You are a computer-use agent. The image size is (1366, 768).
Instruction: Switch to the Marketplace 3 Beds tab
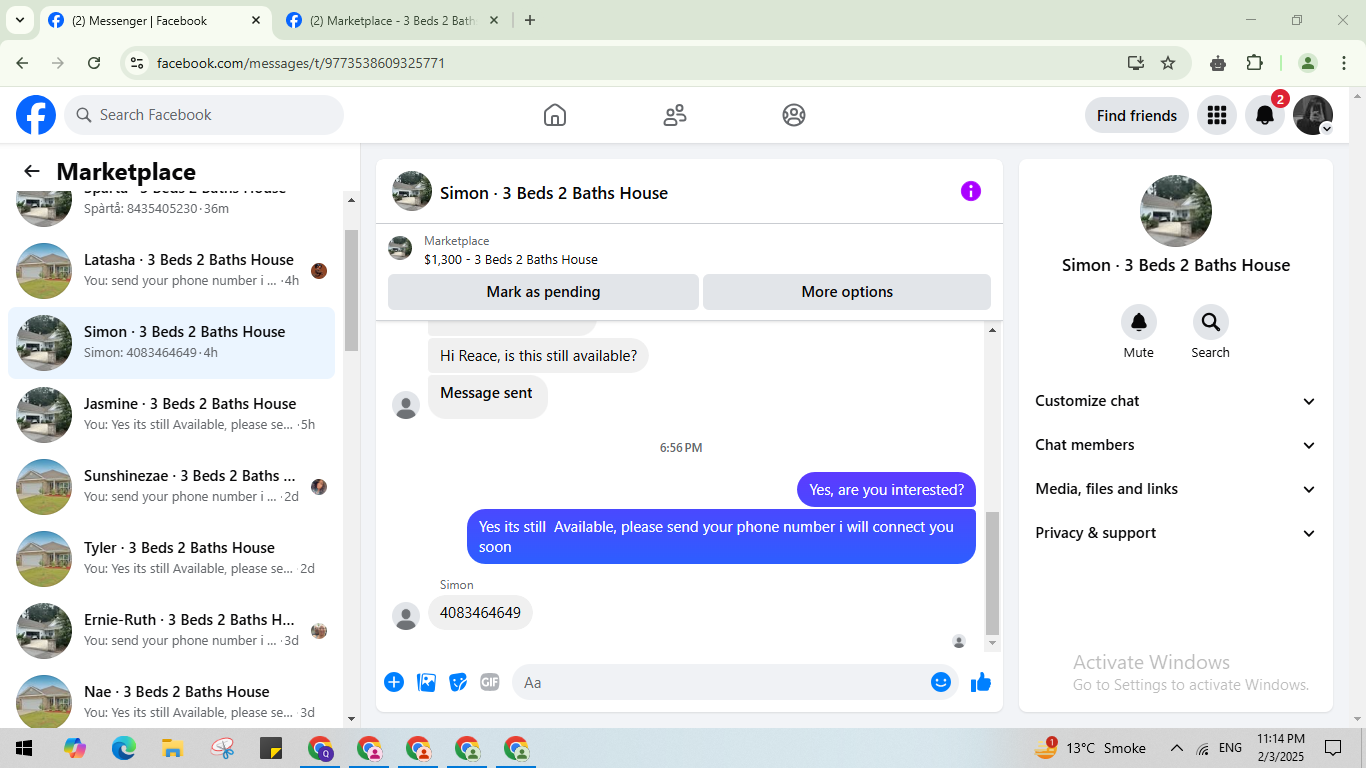click(x=393, y=20)
